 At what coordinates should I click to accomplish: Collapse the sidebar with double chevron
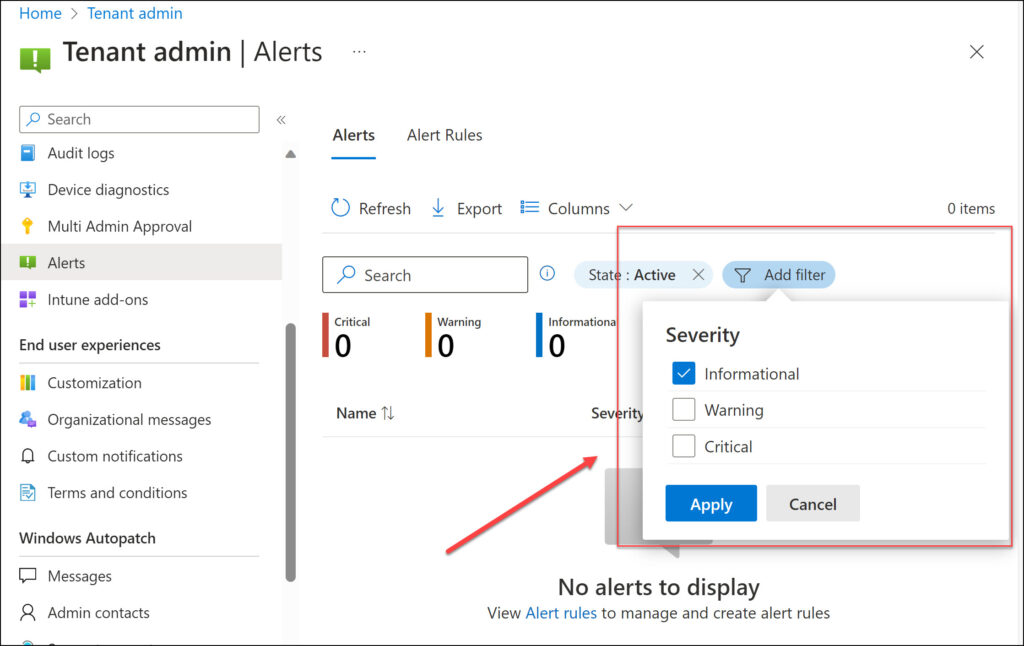coord(281,120)
